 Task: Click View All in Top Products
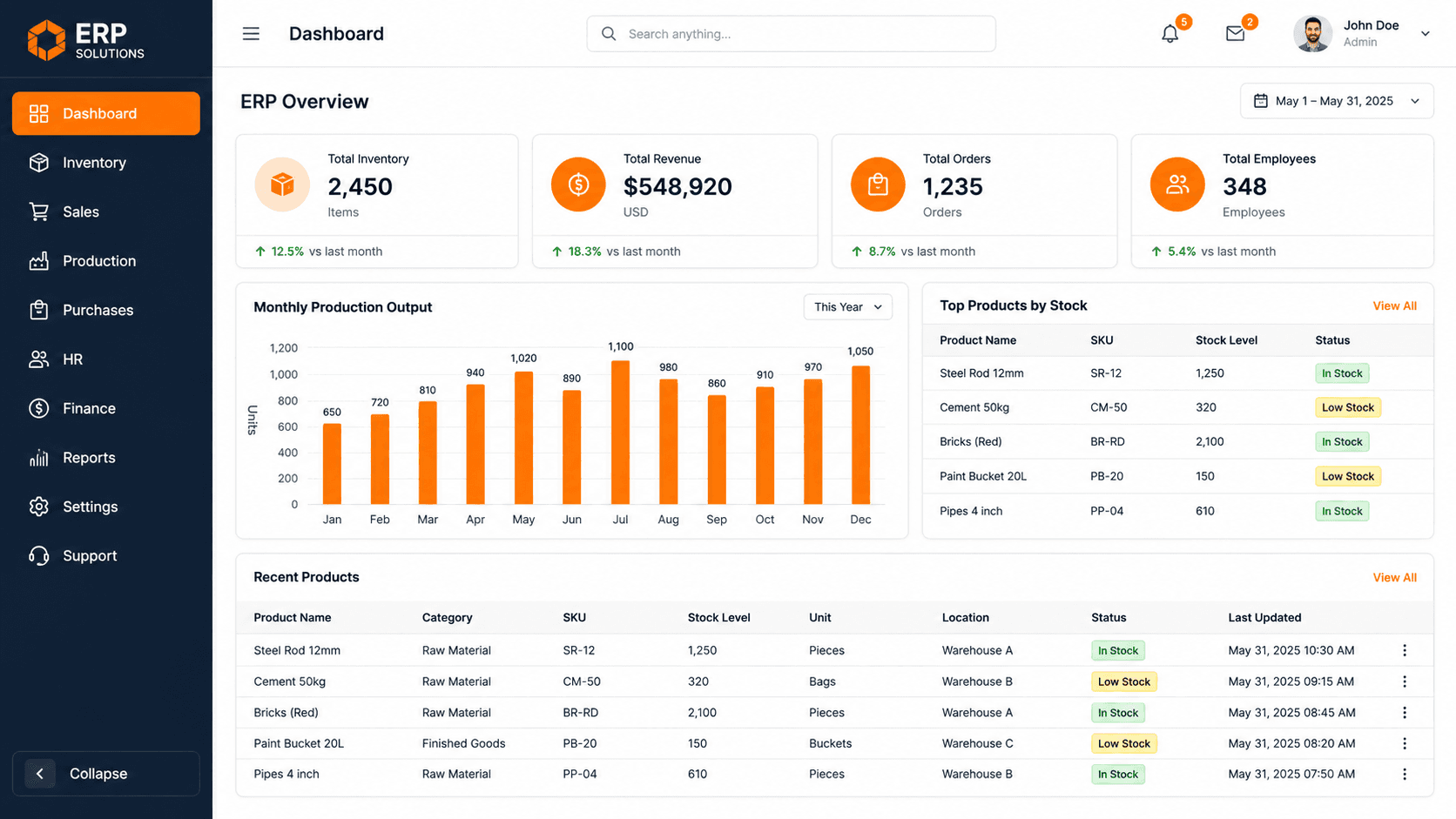tap(1394, 306)
